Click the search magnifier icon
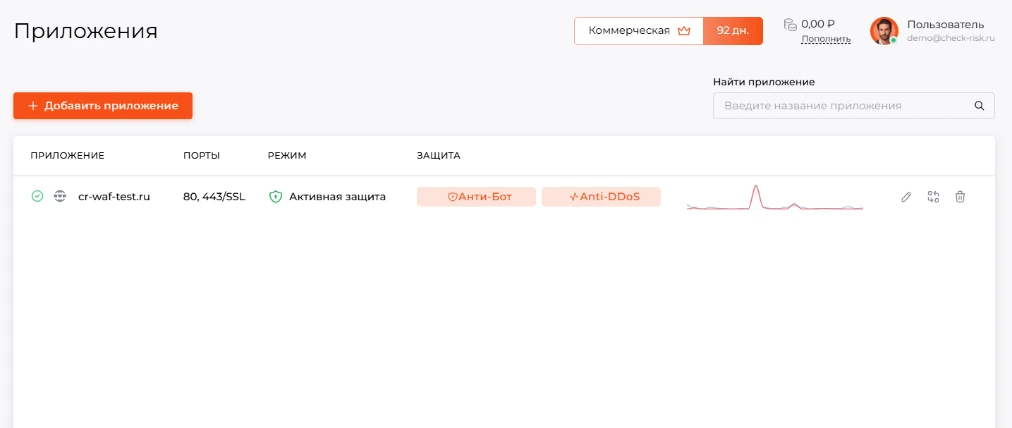The width and height of the screenshot is (1012, 428). pyautogui.click(x=979, y=106)
